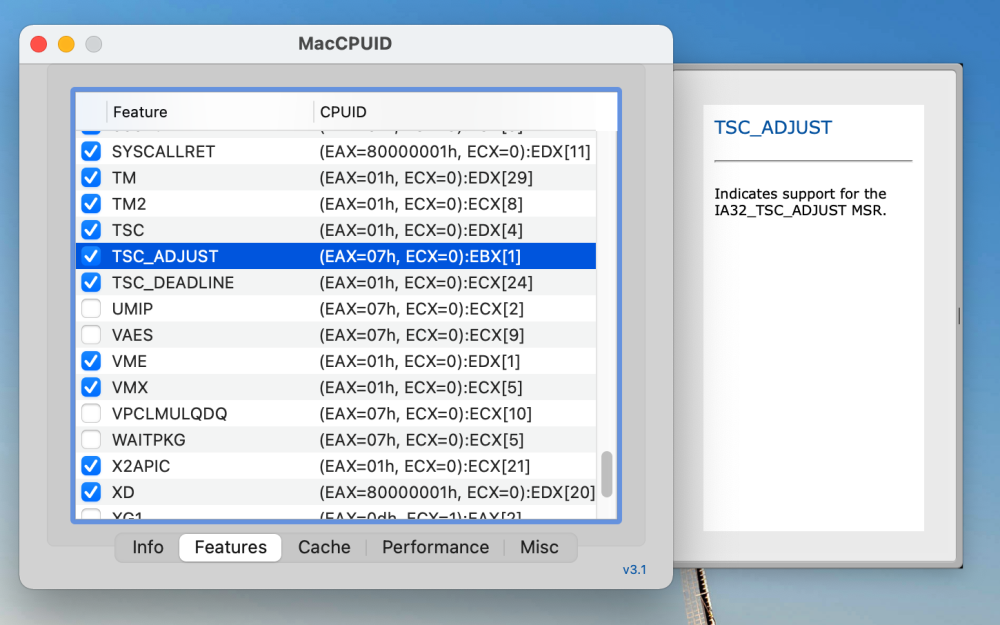Select the VMX feature name
This screenshot has width=1000, height=625.
point(130,387)
